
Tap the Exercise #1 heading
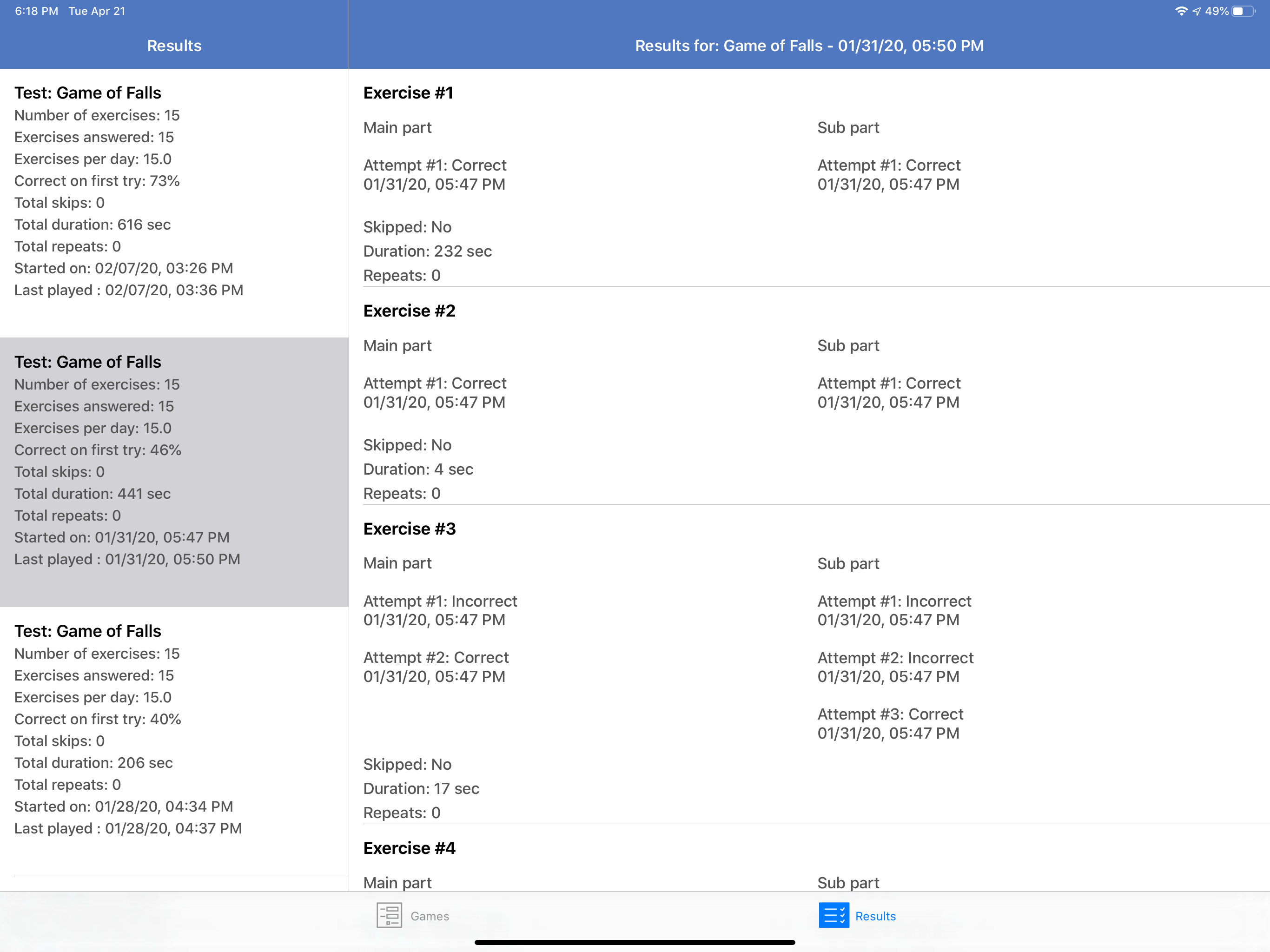tap(408, 93)
